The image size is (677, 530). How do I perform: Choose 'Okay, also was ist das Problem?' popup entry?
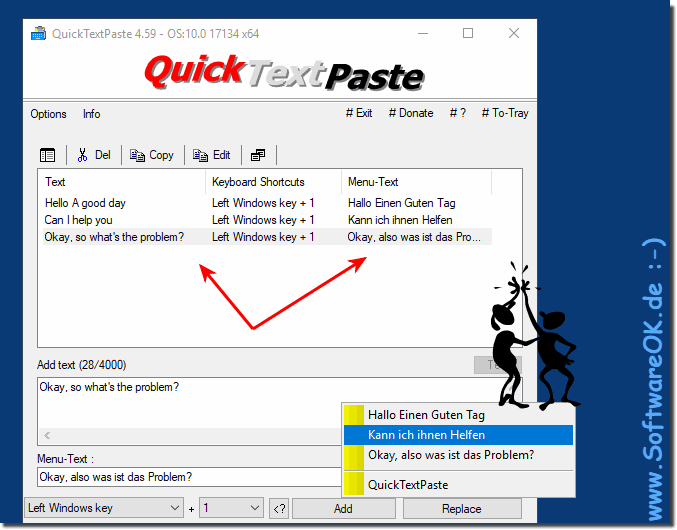[x=459, y=455]
